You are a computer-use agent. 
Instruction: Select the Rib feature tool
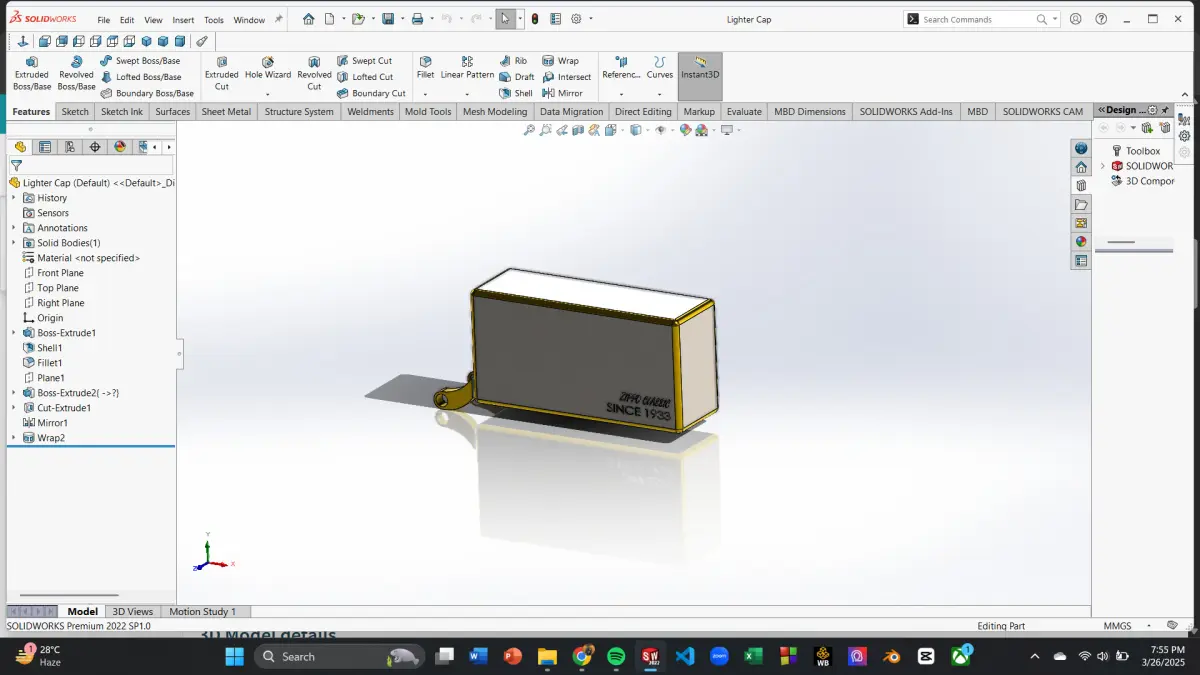pos(513,61)
